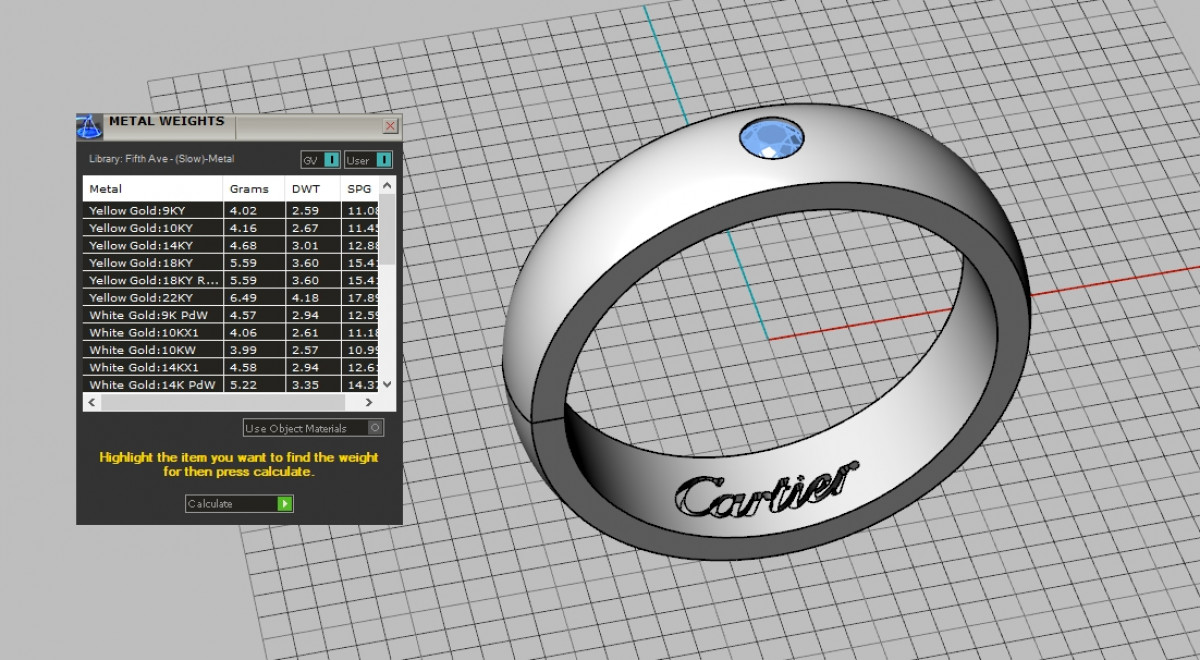1200x660 pixels.
Task: Select the White Gold:10KW row
Action: pos(150,350)
